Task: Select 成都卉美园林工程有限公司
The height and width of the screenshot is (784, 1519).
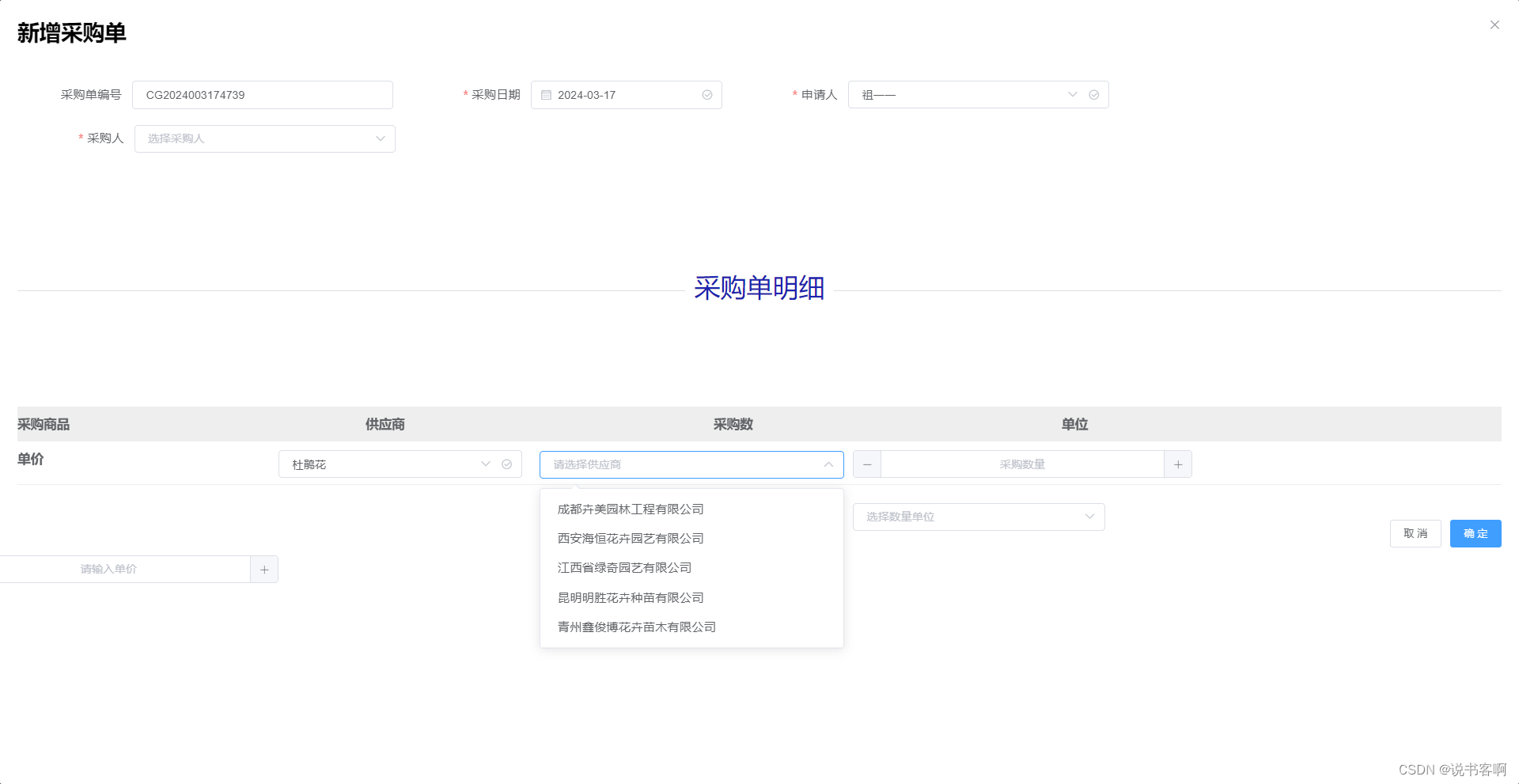Action: point(691,509)
